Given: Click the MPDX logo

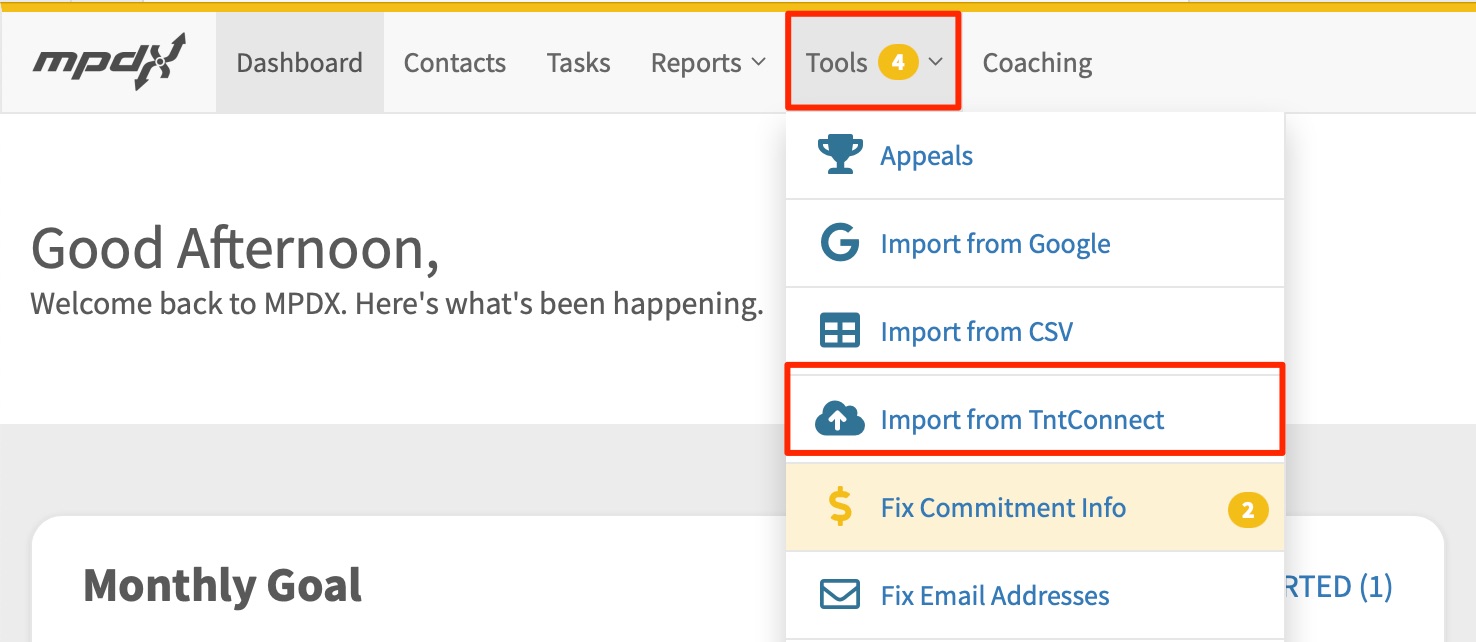Looking at the screenshot, I should pyautogui.click(x=108, y=62).
